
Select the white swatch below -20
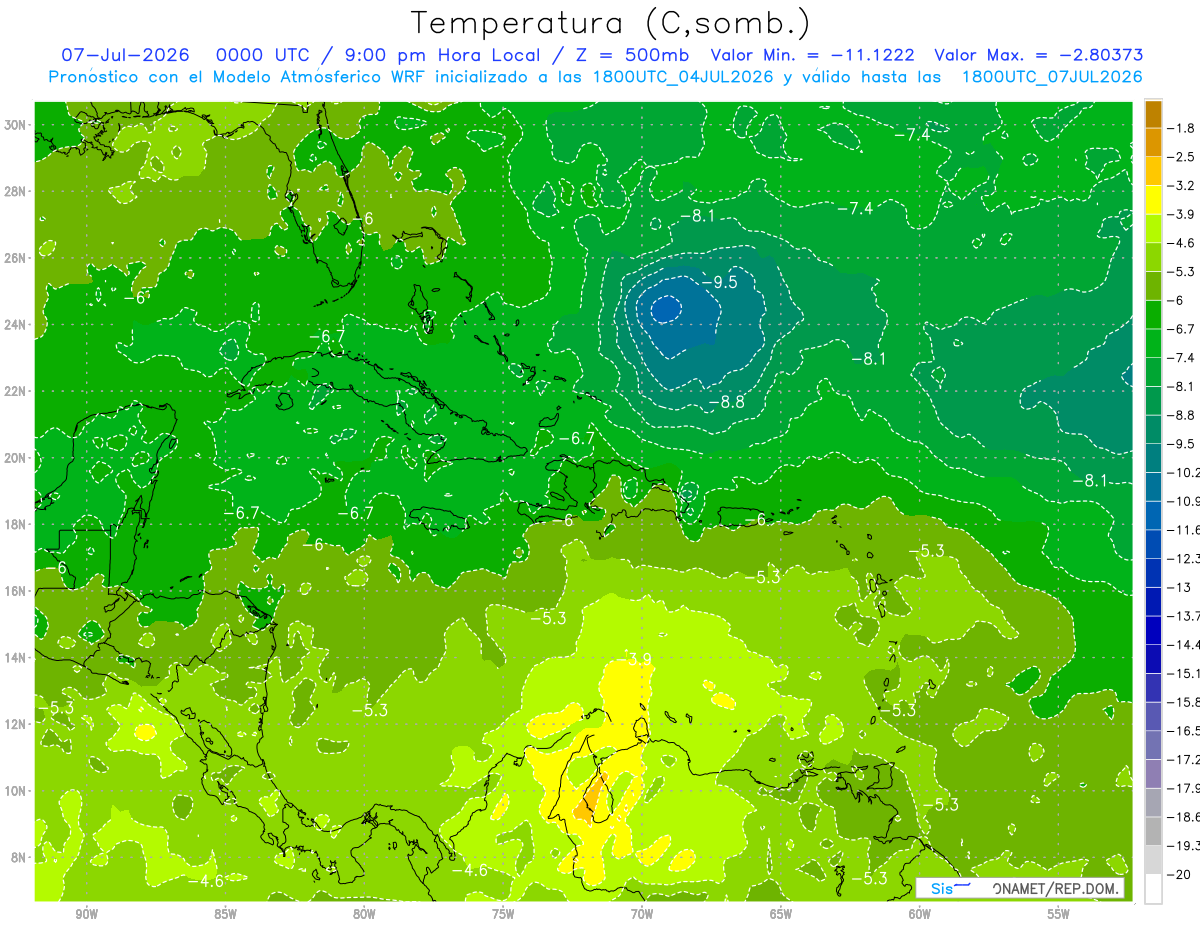click(x=1153, y=888)
